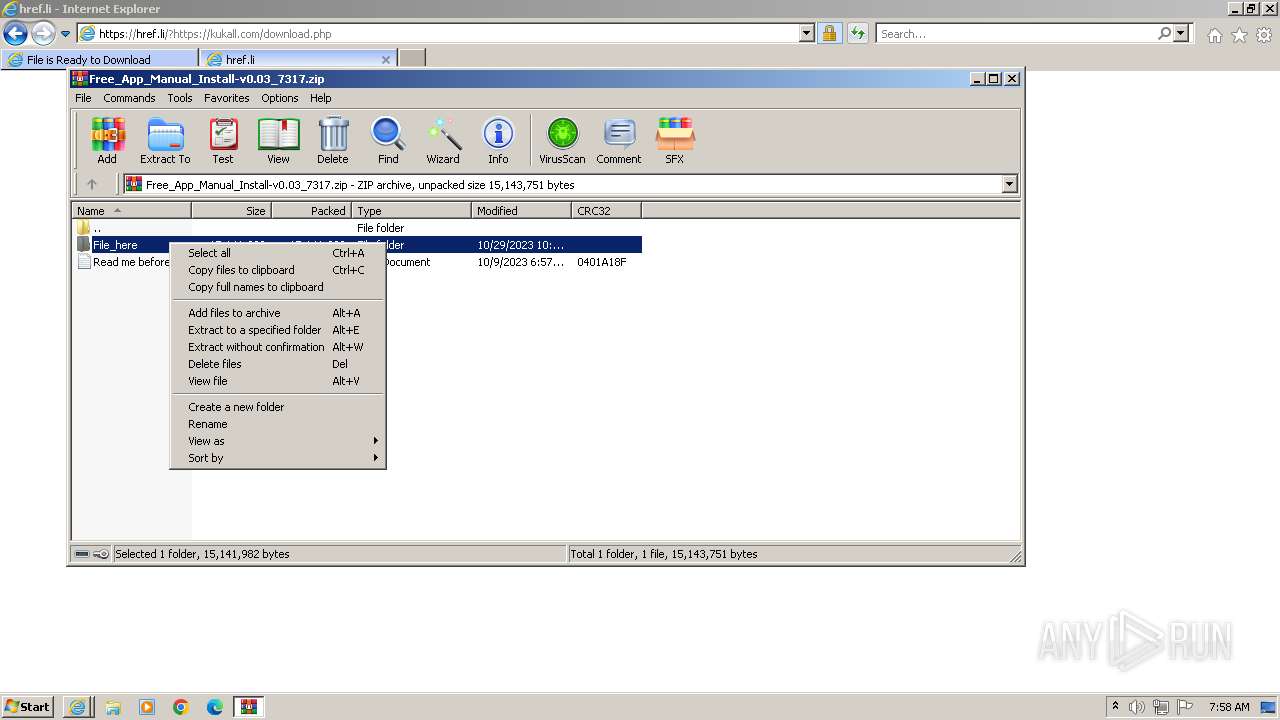The width and height of the screenshot is (1280, 720).
Task: Choose View file from context menu
Action: pos(278,381)
